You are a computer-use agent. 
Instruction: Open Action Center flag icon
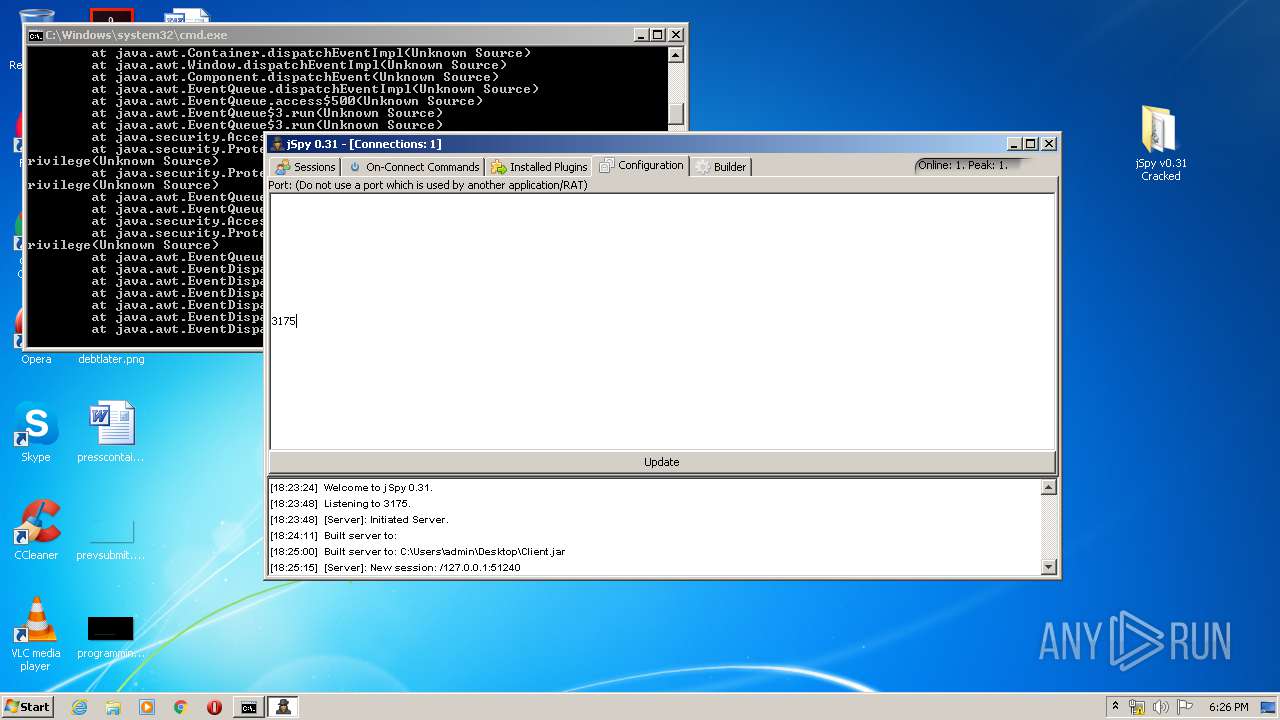click(x=1185, y=707)
